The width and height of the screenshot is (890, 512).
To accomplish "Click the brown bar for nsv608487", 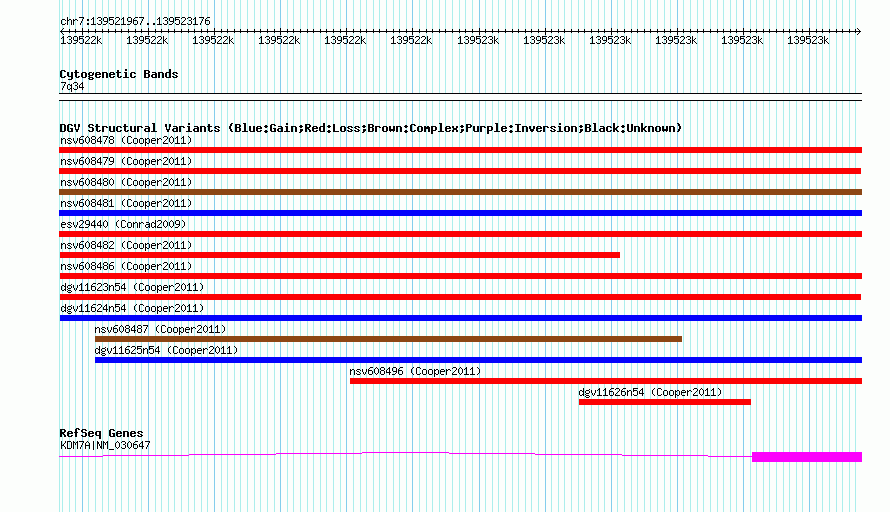I will pos(388,339).
